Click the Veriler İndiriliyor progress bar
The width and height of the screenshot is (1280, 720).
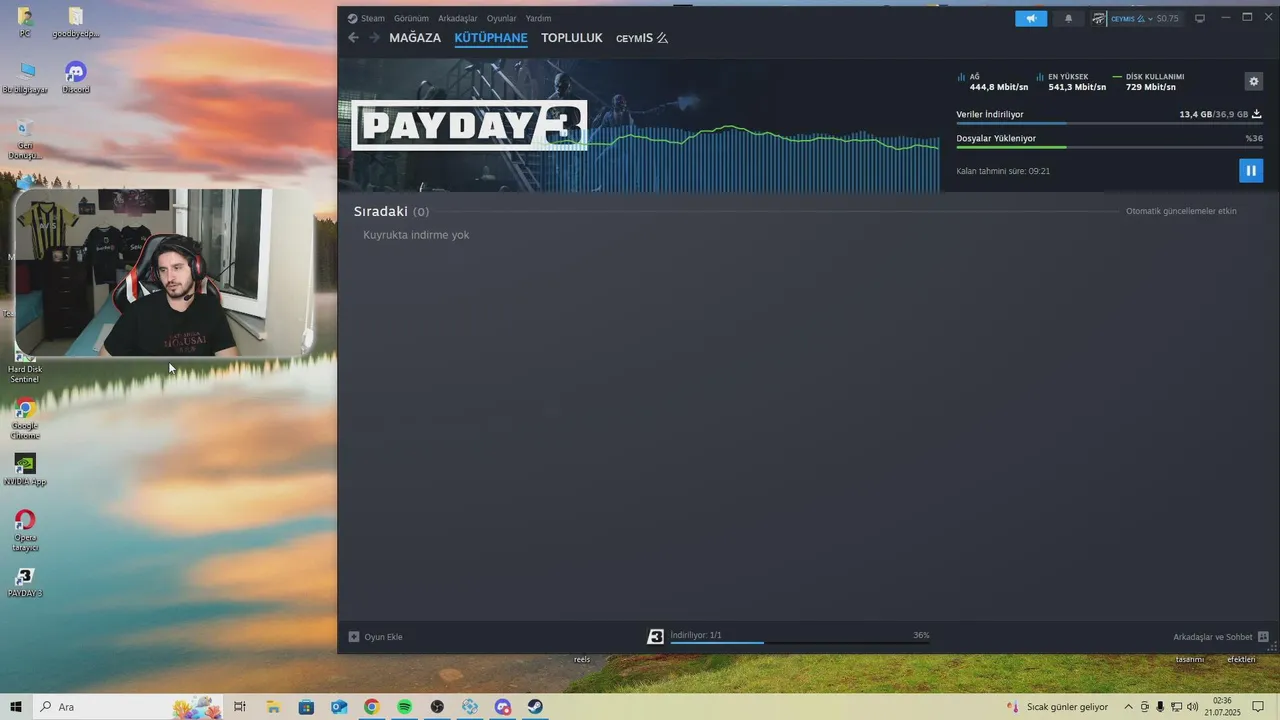coord(1109,123)
